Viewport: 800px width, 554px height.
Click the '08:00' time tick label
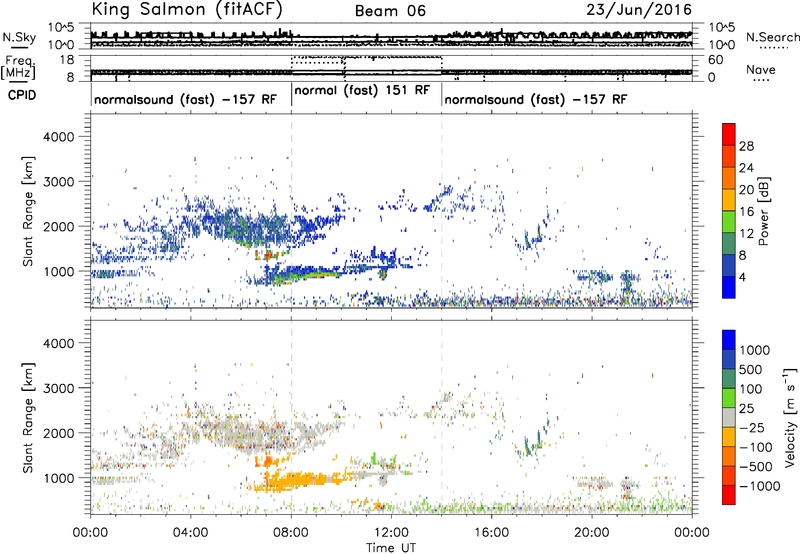coord(291,533)
